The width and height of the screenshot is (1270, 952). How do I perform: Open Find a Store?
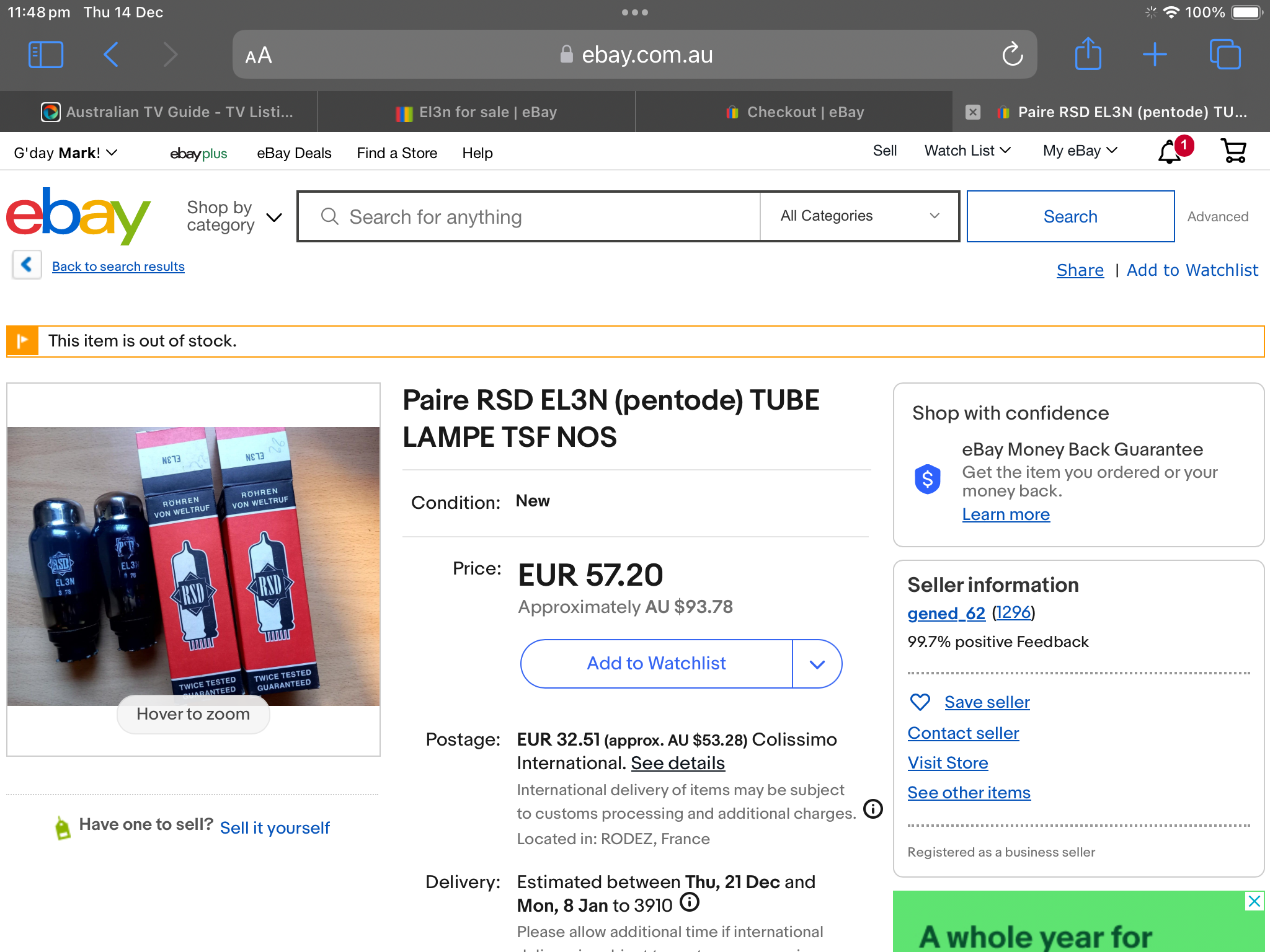point(397,153)
